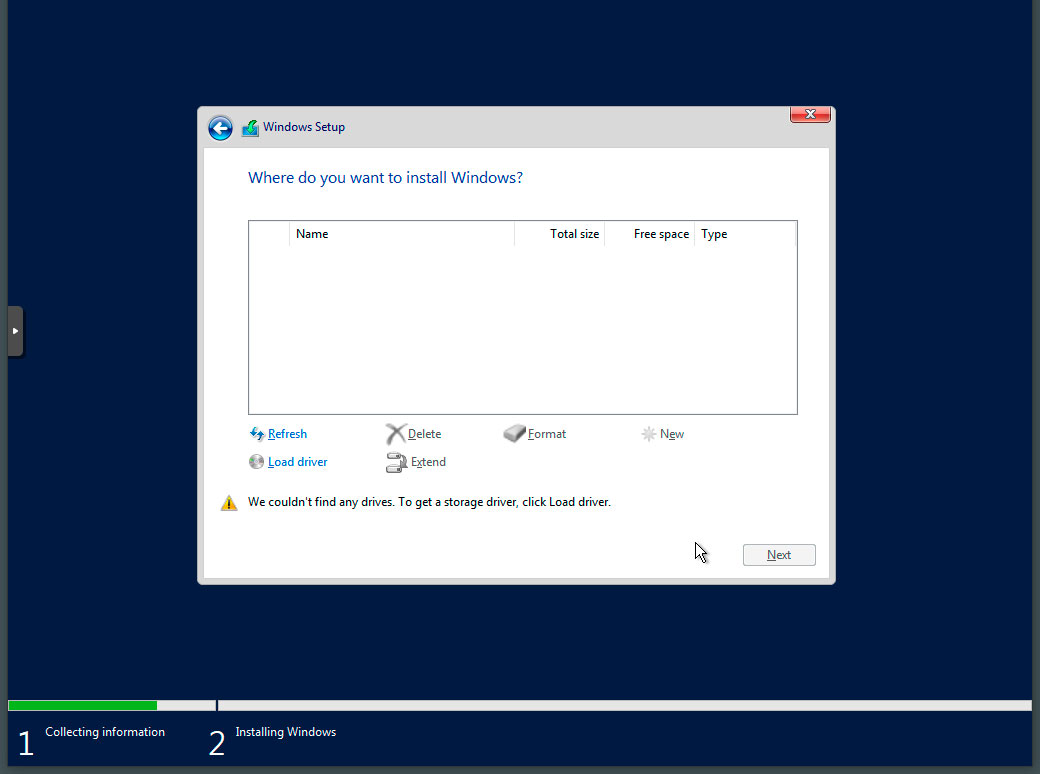Select step 1 Collecting information
The height and width of the screenshot is (774, 1040).
pyautogui.click(x=105, y=731)
